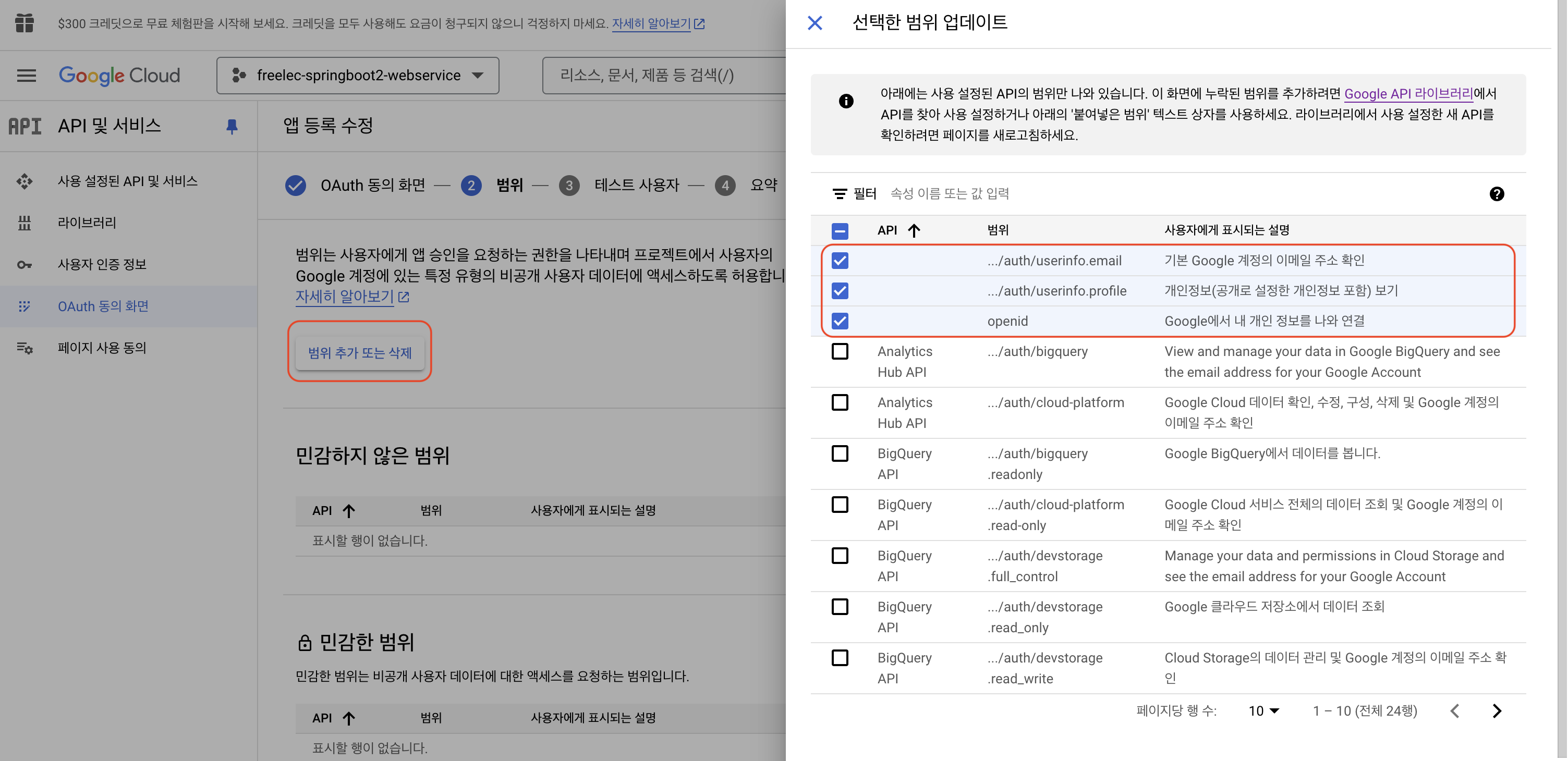Click the 필터 property filter input field
Viewport: 1568px width, 761px height.
coord(949,193)
